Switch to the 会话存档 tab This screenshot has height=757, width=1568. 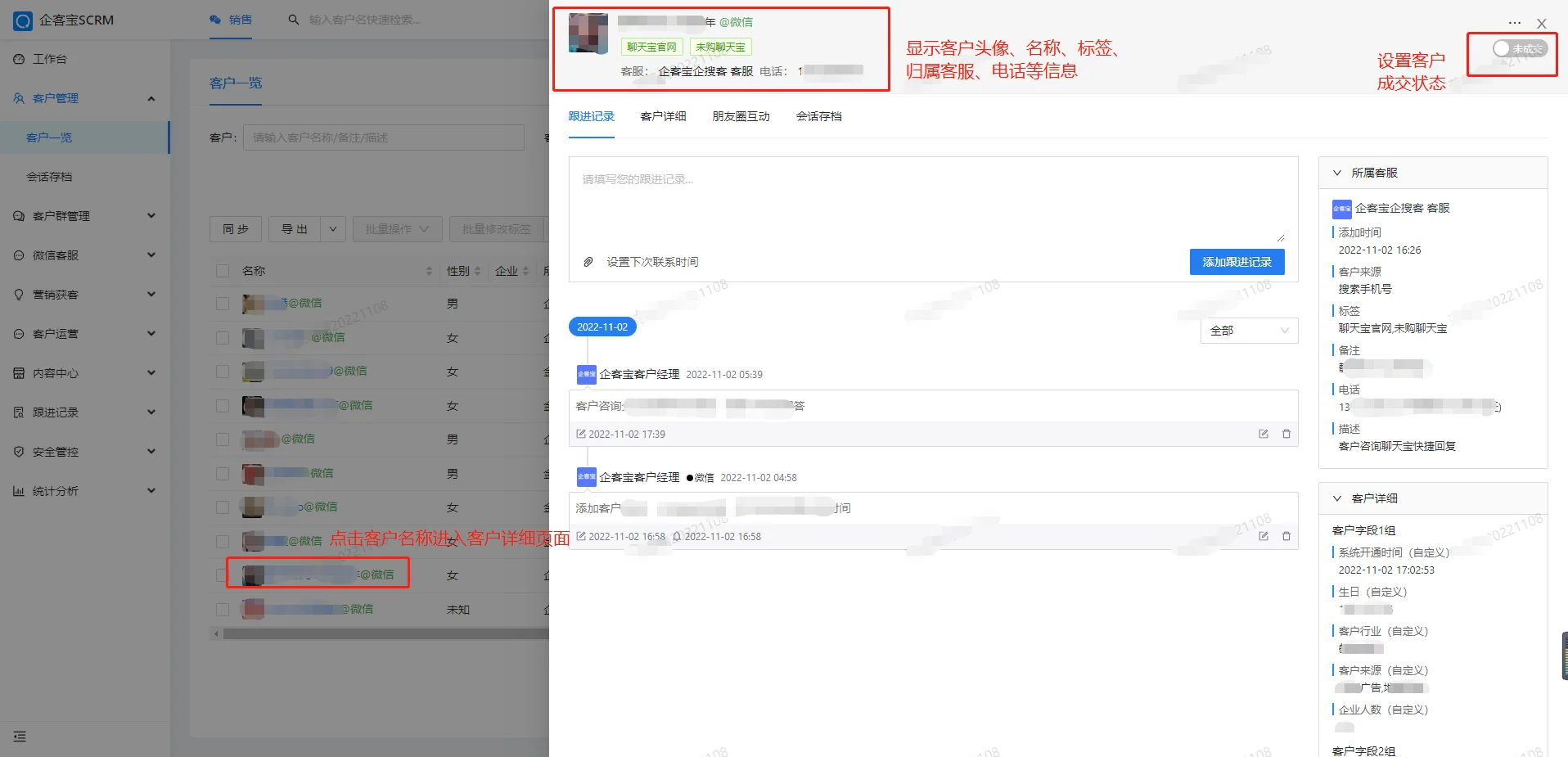coord(819,116)
